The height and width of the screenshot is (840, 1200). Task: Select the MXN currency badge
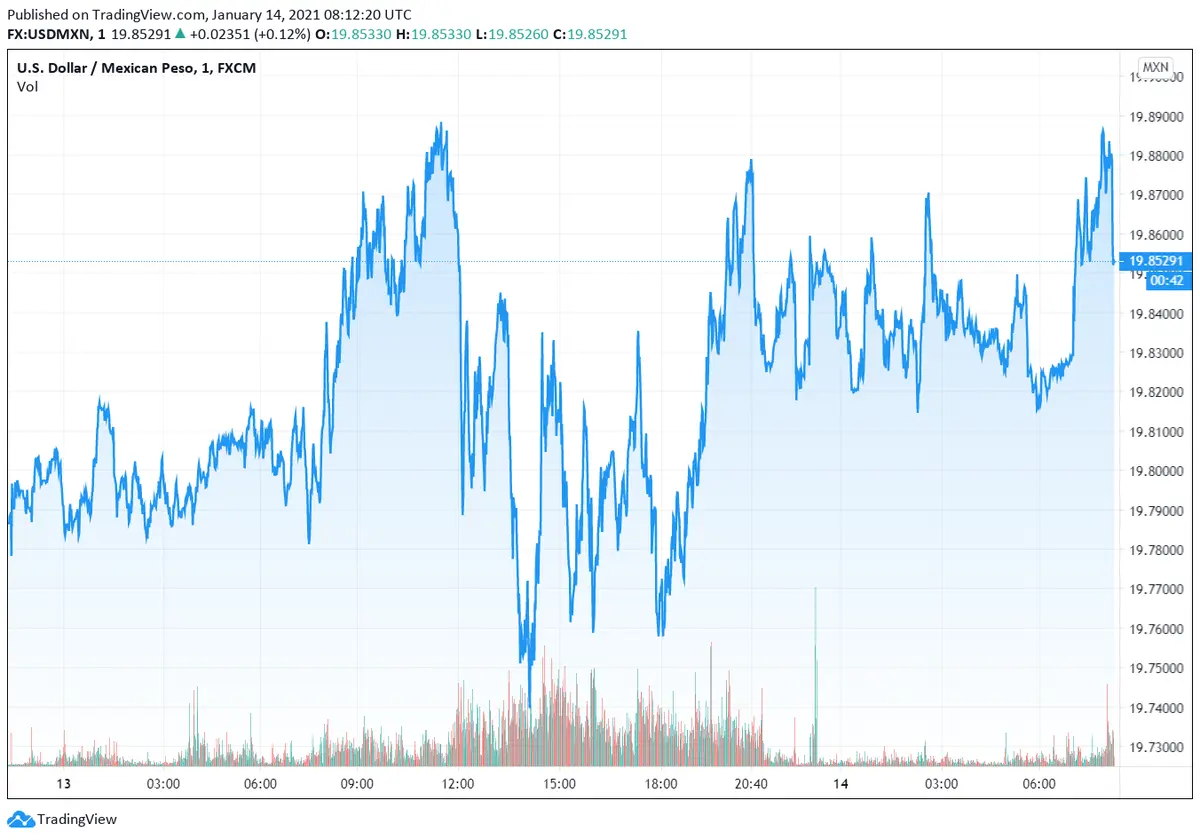[x=1155, y=68]
